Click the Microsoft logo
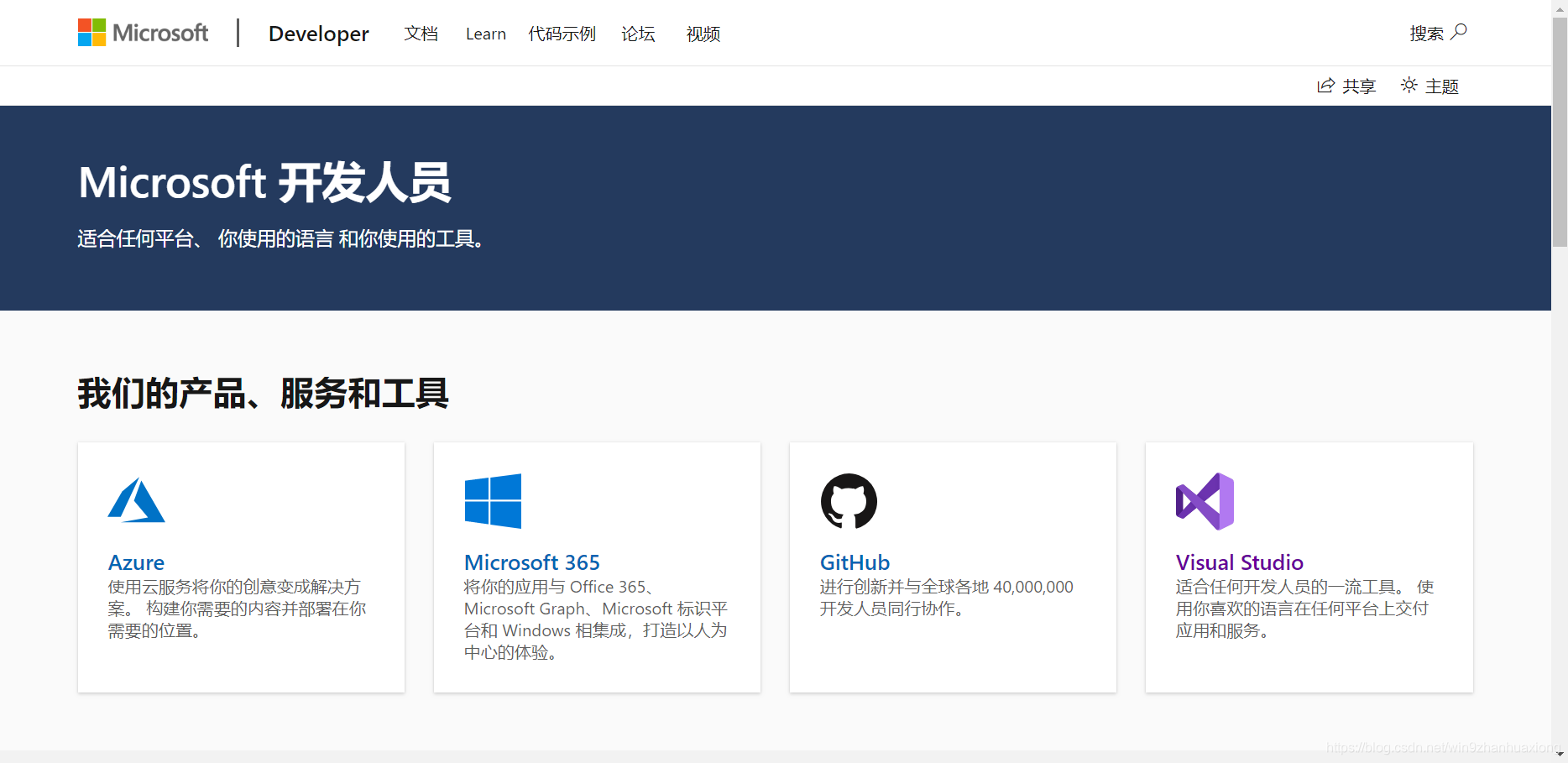 (143, 33)
